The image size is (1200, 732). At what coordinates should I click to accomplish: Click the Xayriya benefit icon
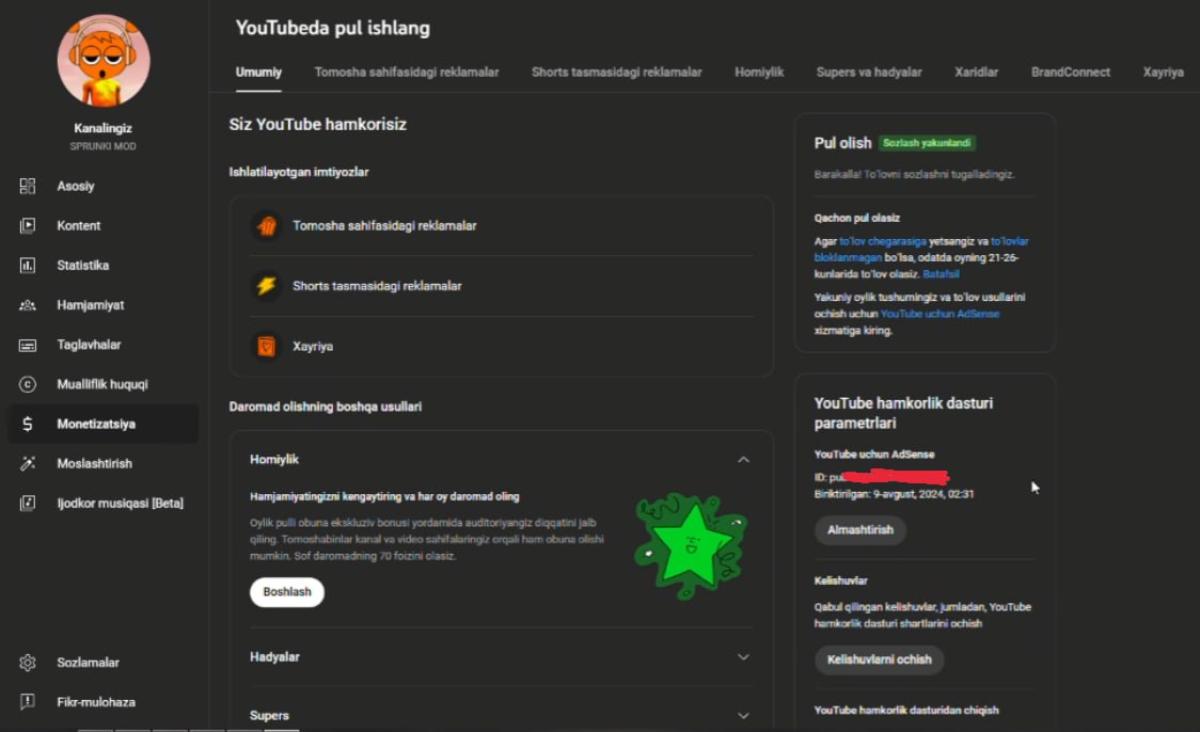[266, 346]
